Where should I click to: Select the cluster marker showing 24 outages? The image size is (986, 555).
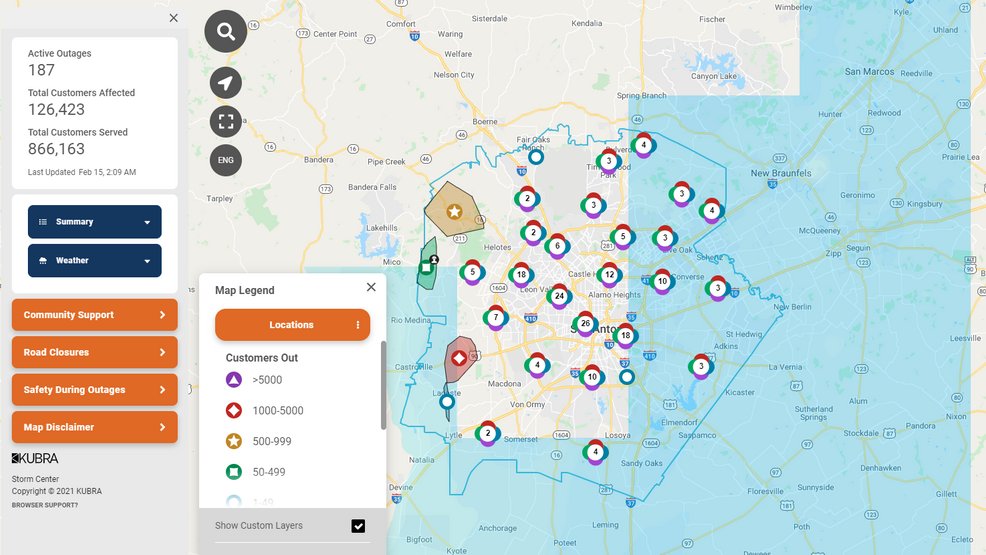click(559, 296)
